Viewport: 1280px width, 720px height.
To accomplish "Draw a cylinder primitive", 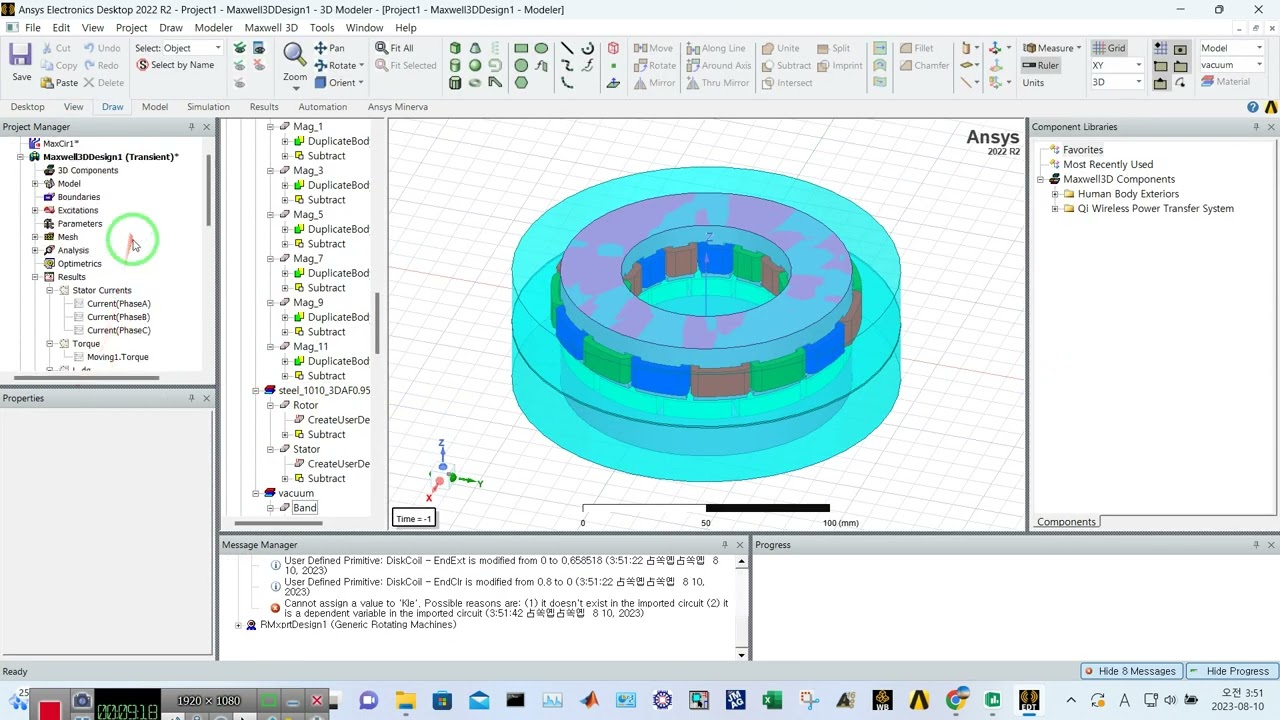I will click(455, 65).
